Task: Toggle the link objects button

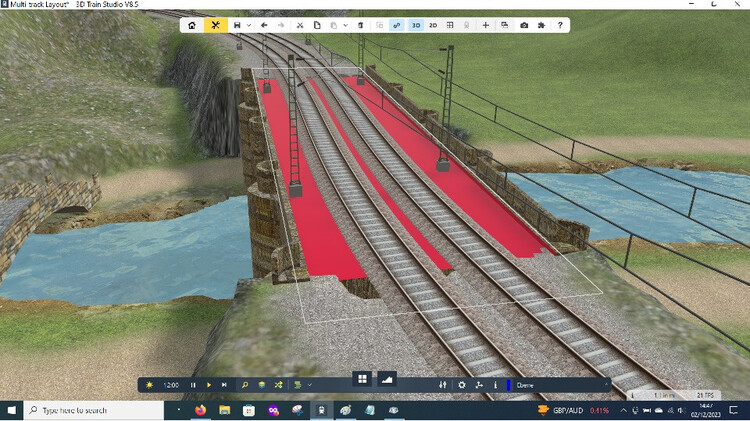Action: (397, 25)
